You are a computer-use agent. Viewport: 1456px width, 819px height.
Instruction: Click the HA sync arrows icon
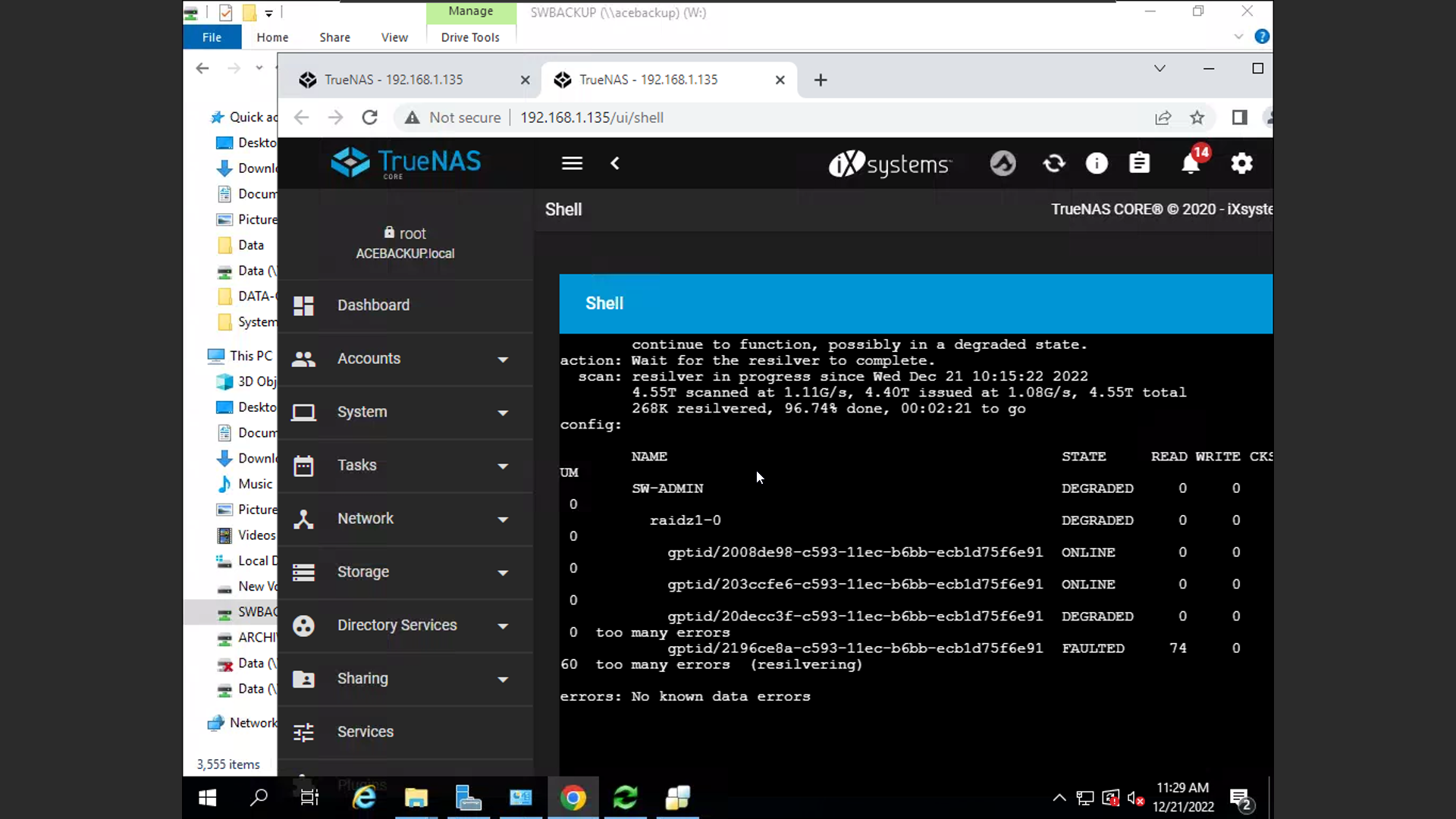point(1054,163)
